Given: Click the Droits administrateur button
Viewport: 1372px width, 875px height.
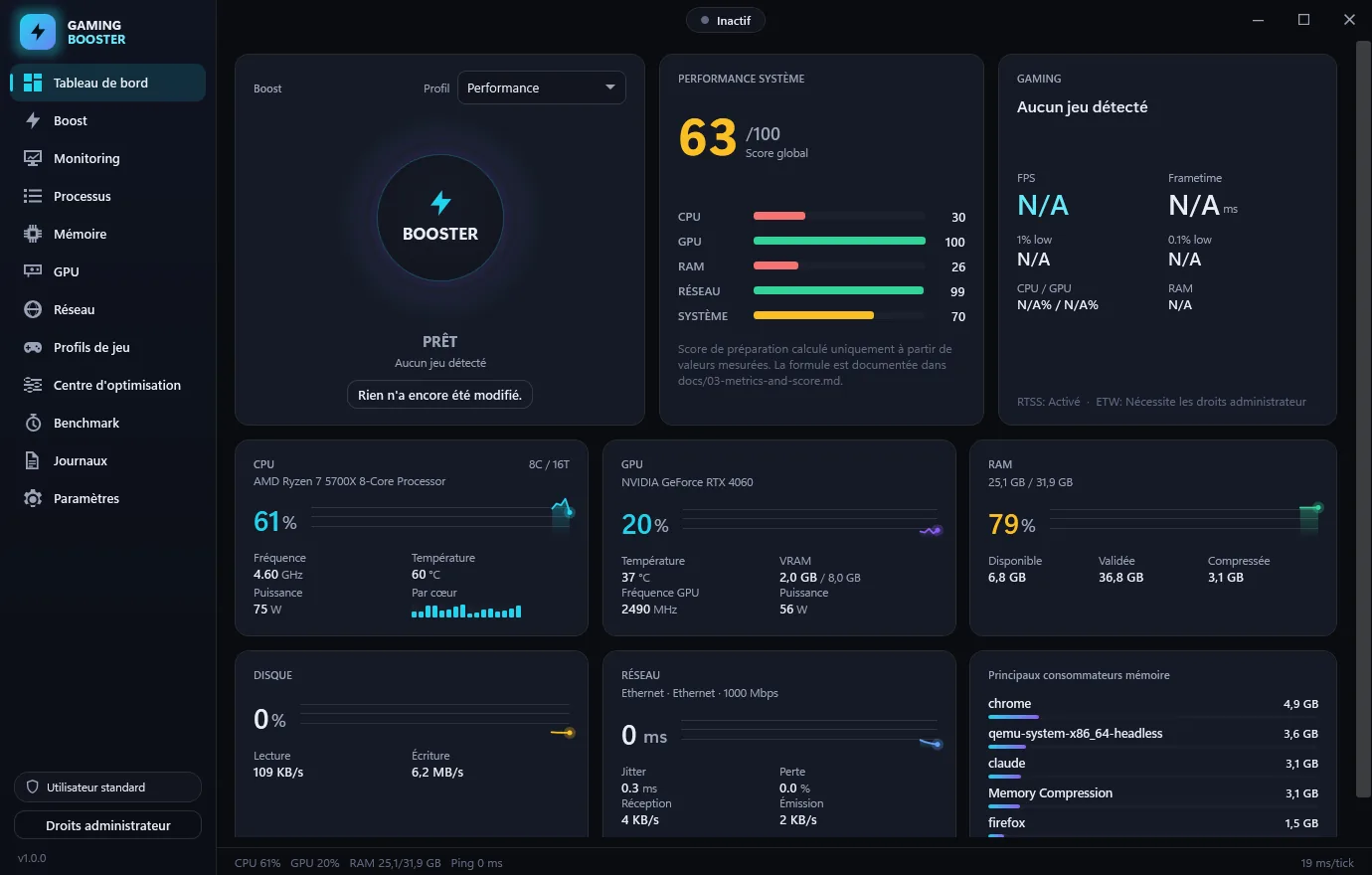Looking at the screenshot, I should pyautogui.click(x=108, y=825).
